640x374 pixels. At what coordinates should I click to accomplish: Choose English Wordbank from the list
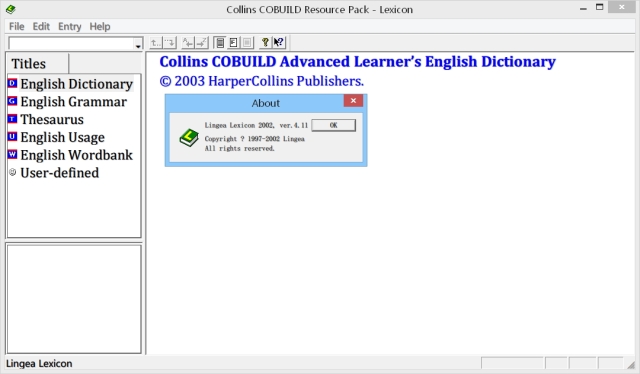click(76, 155)
